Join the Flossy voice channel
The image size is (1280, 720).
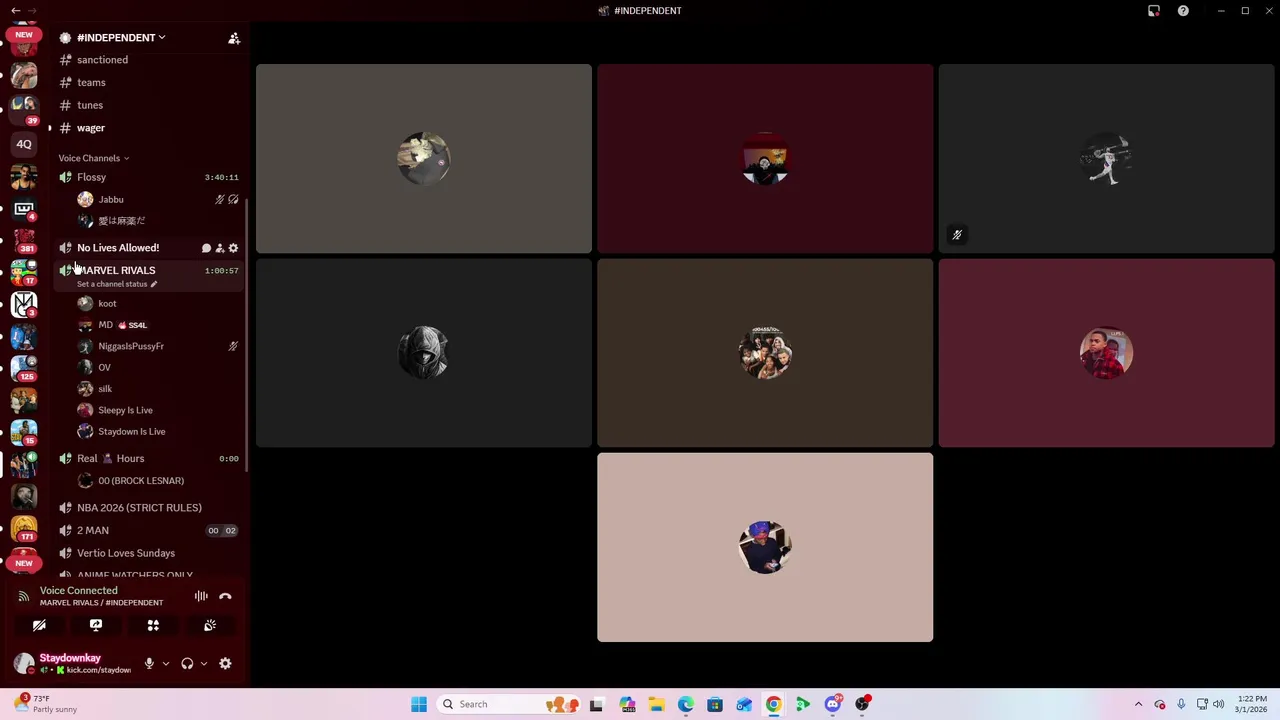[x=148, y=177]
